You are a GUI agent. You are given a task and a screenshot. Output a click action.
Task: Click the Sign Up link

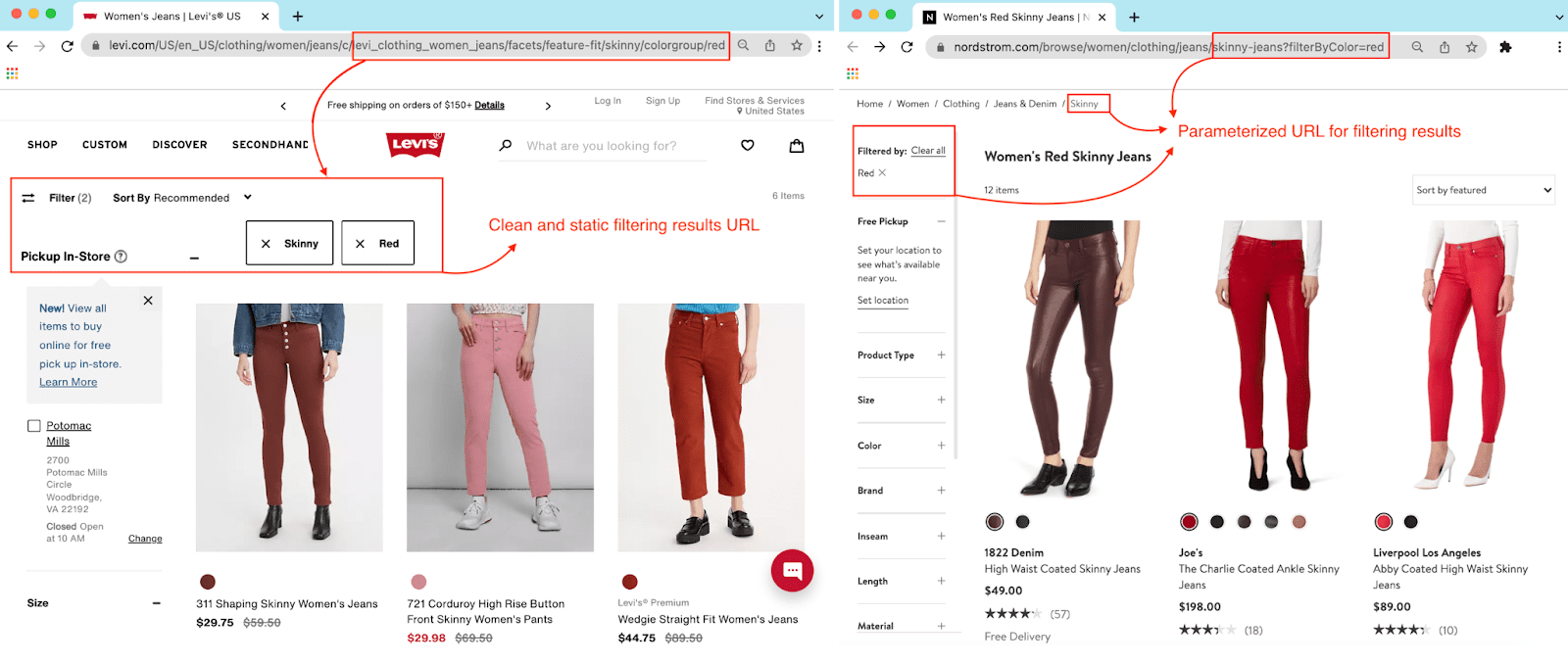(662, 101)
